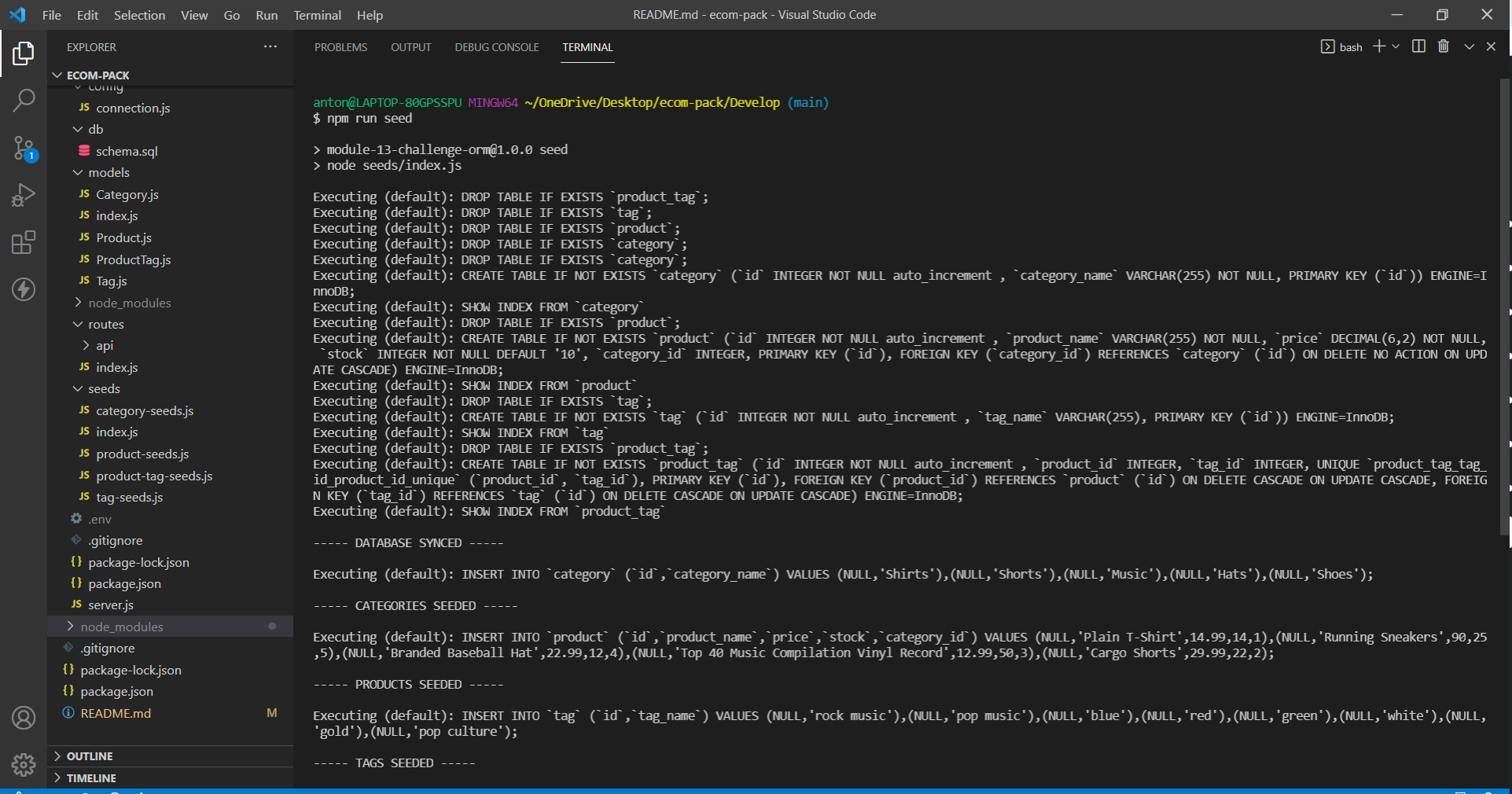Viewport: 1512px width, 794px height.
Task: Toggle panel maximize with chevron icon
Action: click(1469, 46)
